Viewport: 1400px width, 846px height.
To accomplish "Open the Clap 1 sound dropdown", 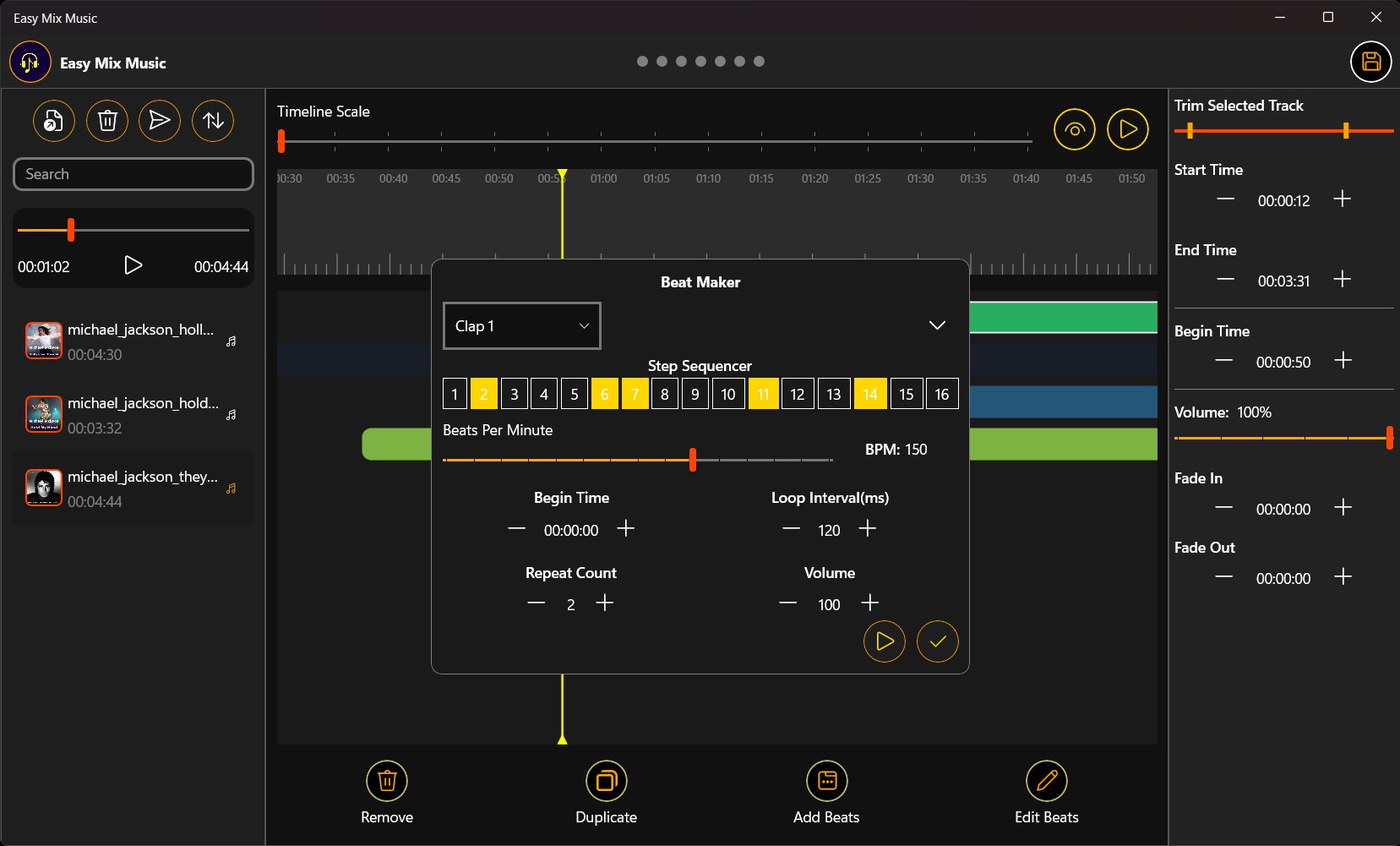I will tap(520, 325).
